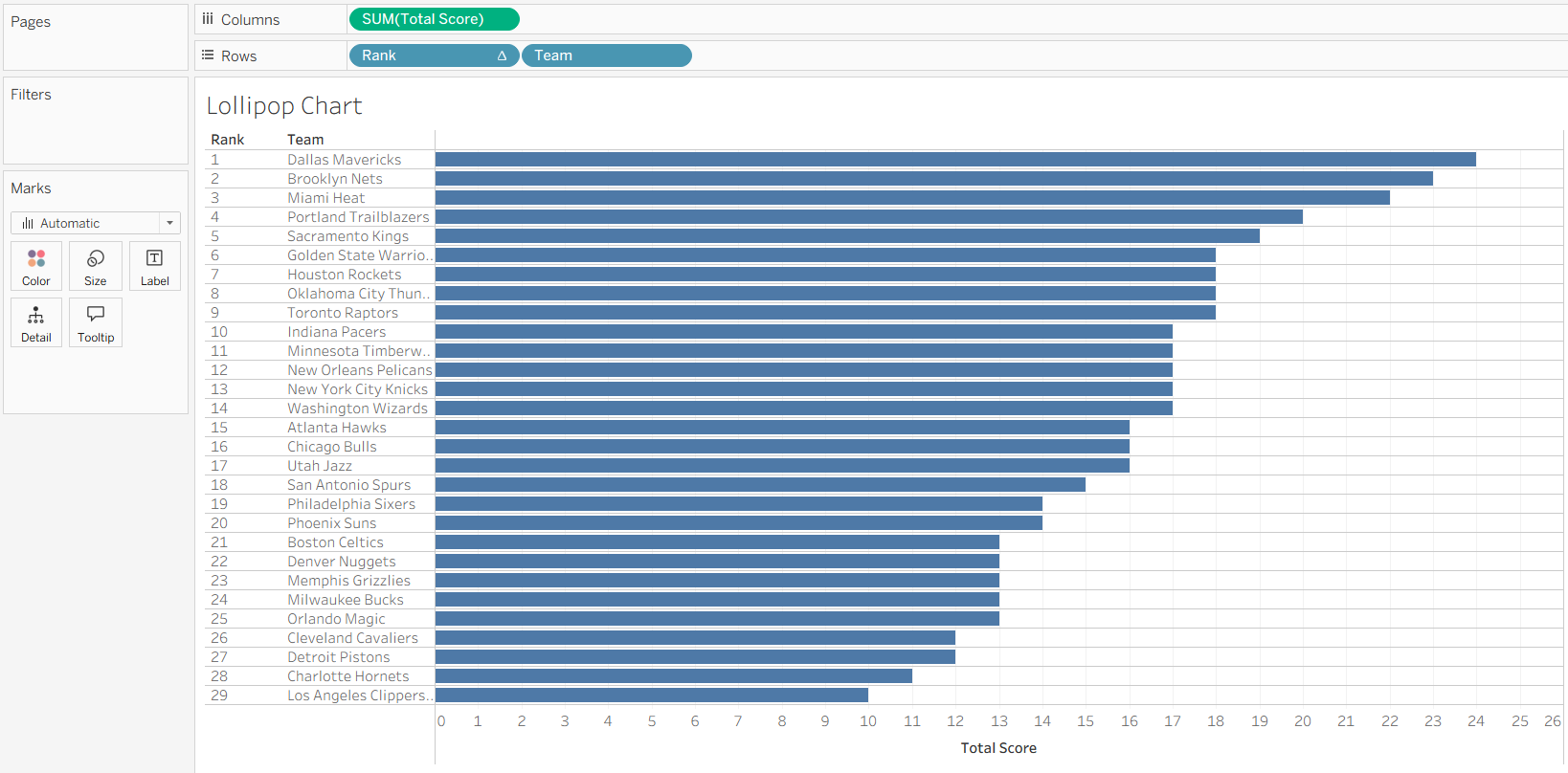Viewport: 1568px width, 773px height.
Task: Click the Chicago Bulls team label
Action: click(x=332, y=447)
